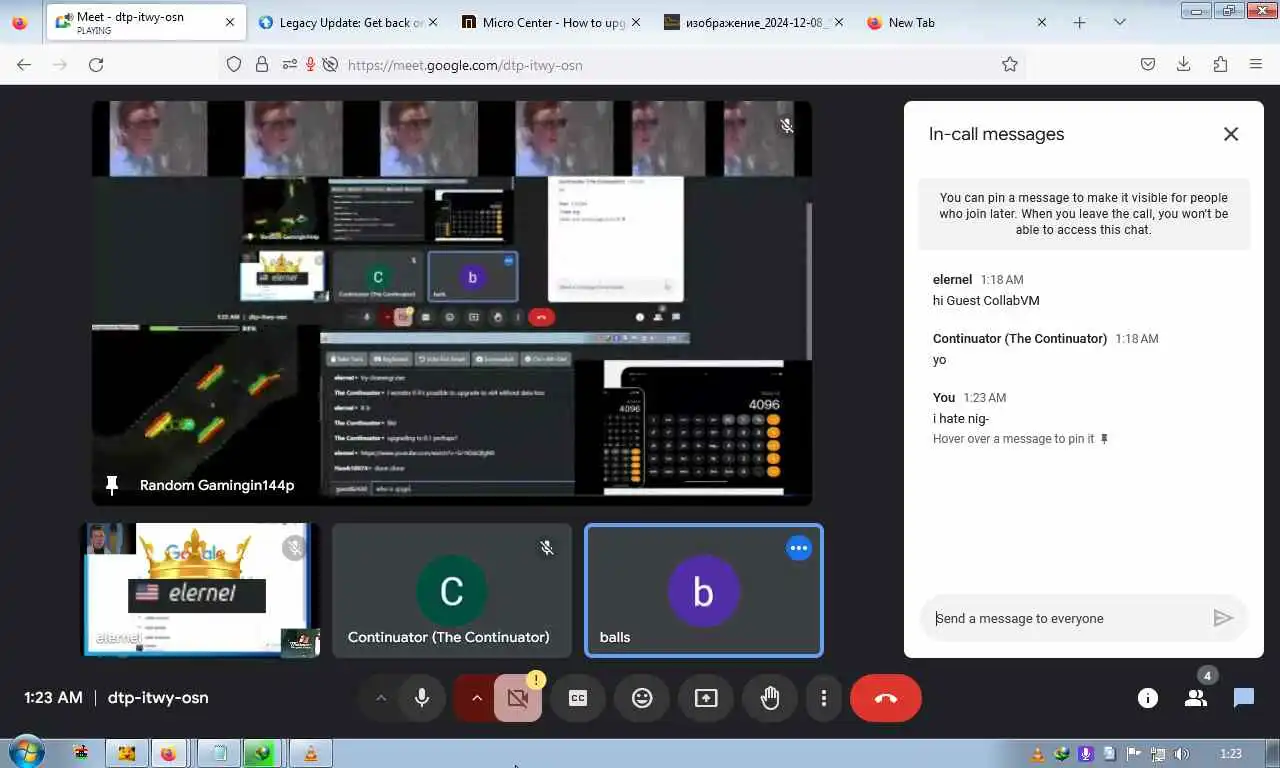Open the Firefox downloads panel
This screenshot has width=1280, height=768.
click(x=1184, y=64)
